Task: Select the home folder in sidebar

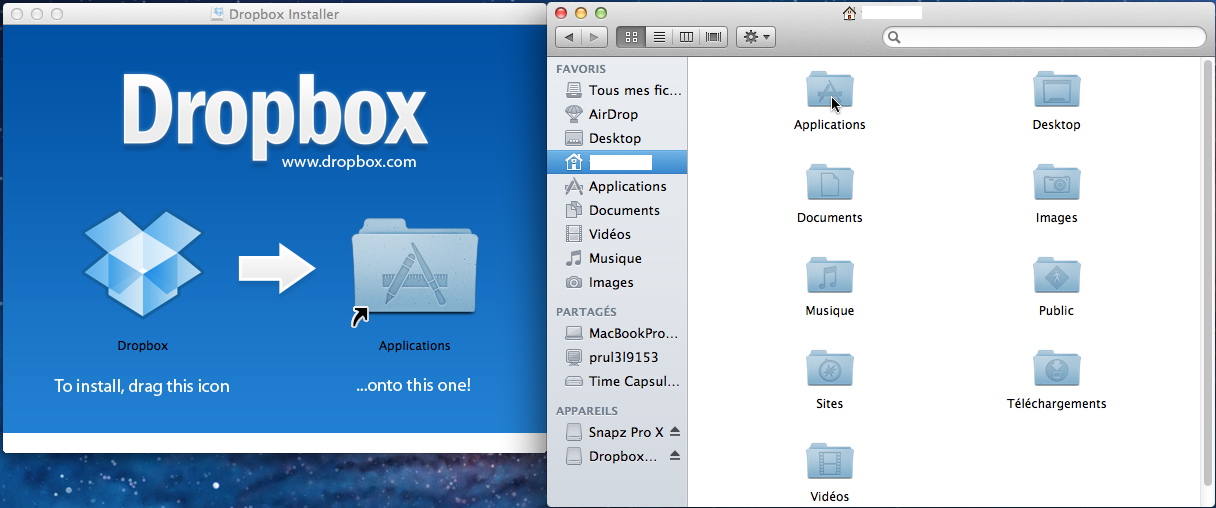Action: [x=617, y=162]
